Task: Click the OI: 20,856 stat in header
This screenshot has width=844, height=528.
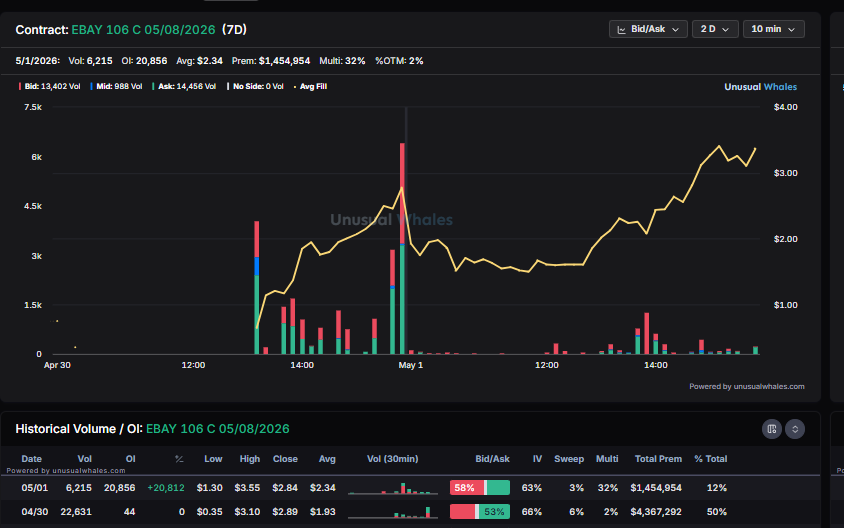Action: click(144, 61)
